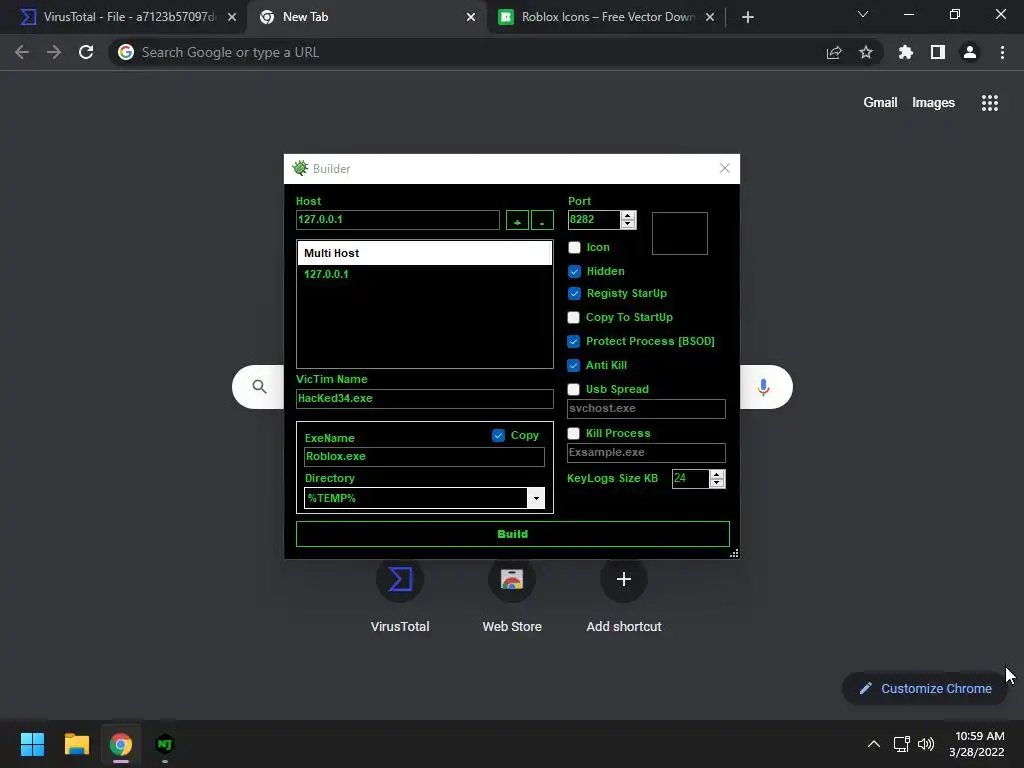Toggle the Anti Kill checkbox
Screen dimensions: 1024x768
[x=573, y=365]
